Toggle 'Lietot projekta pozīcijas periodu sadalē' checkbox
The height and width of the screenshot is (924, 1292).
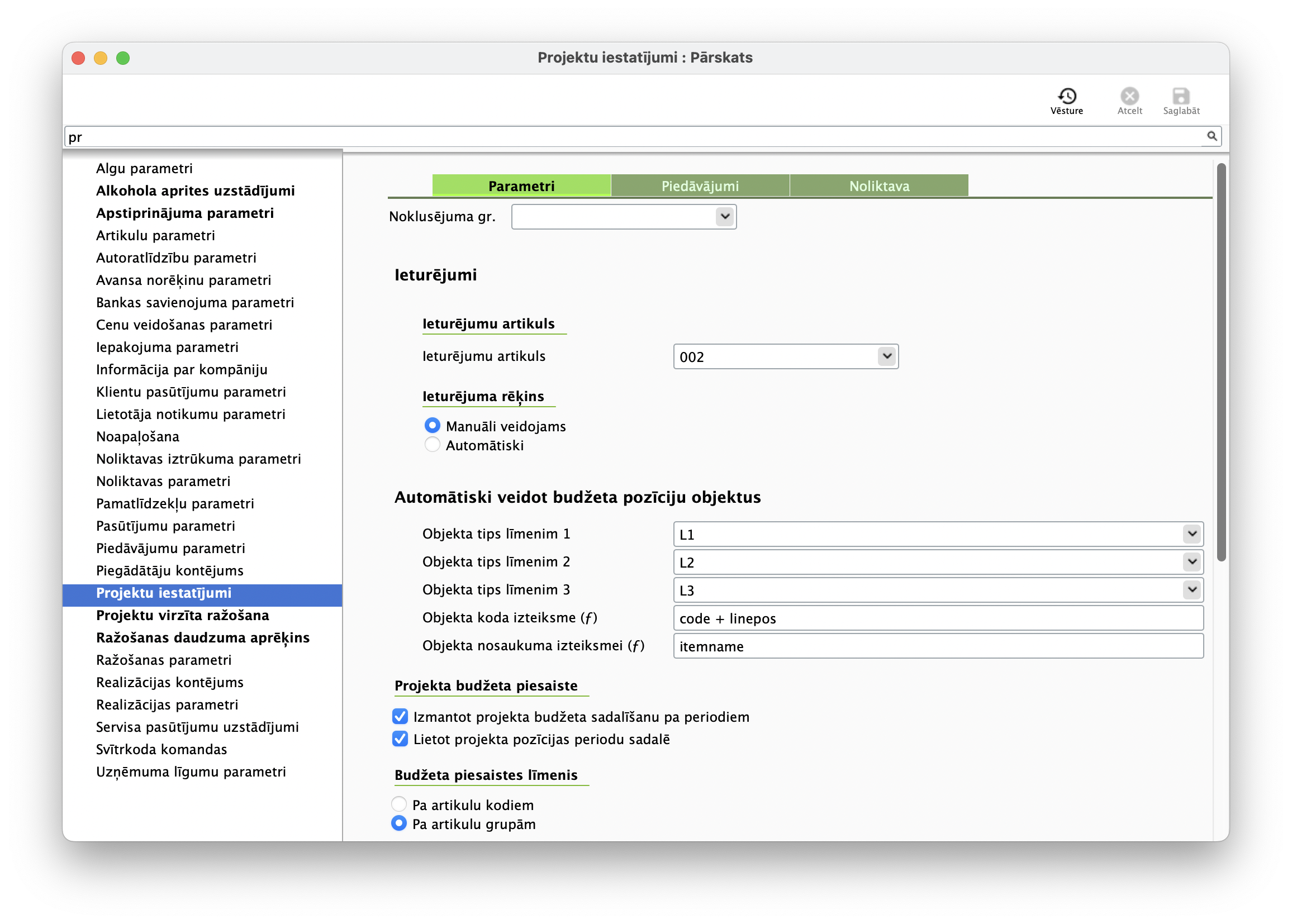[400, 739]
